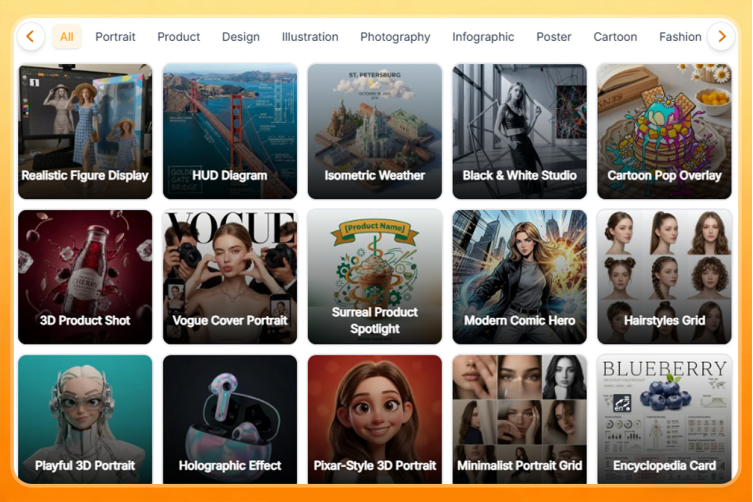The height and width of the screenshot is (502, 753).
Task: Select the Illustration category tab
Action: [310, 37]
